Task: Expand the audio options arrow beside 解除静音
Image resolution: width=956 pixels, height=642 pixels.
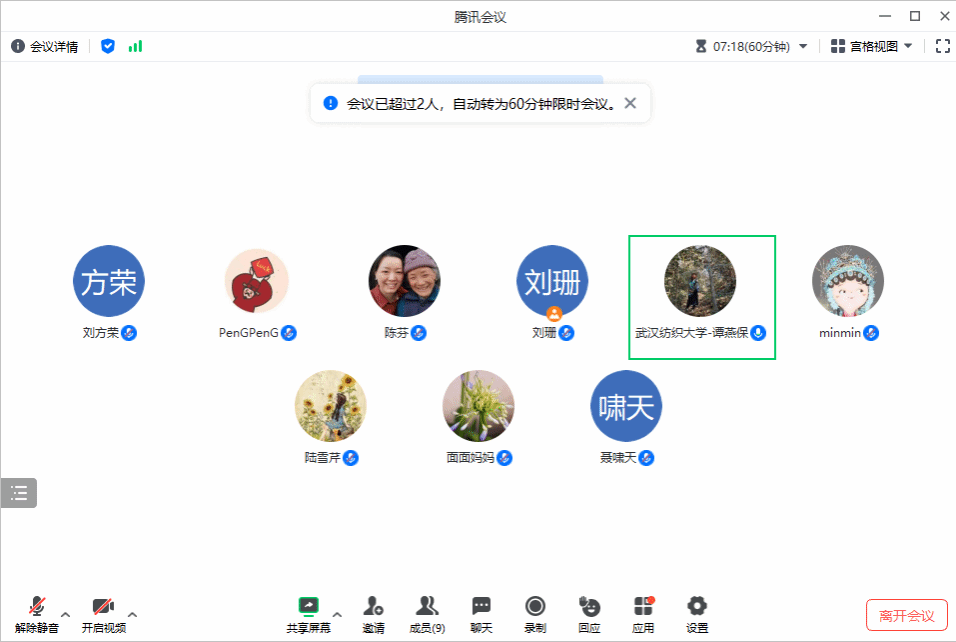Action: point(66,614)
